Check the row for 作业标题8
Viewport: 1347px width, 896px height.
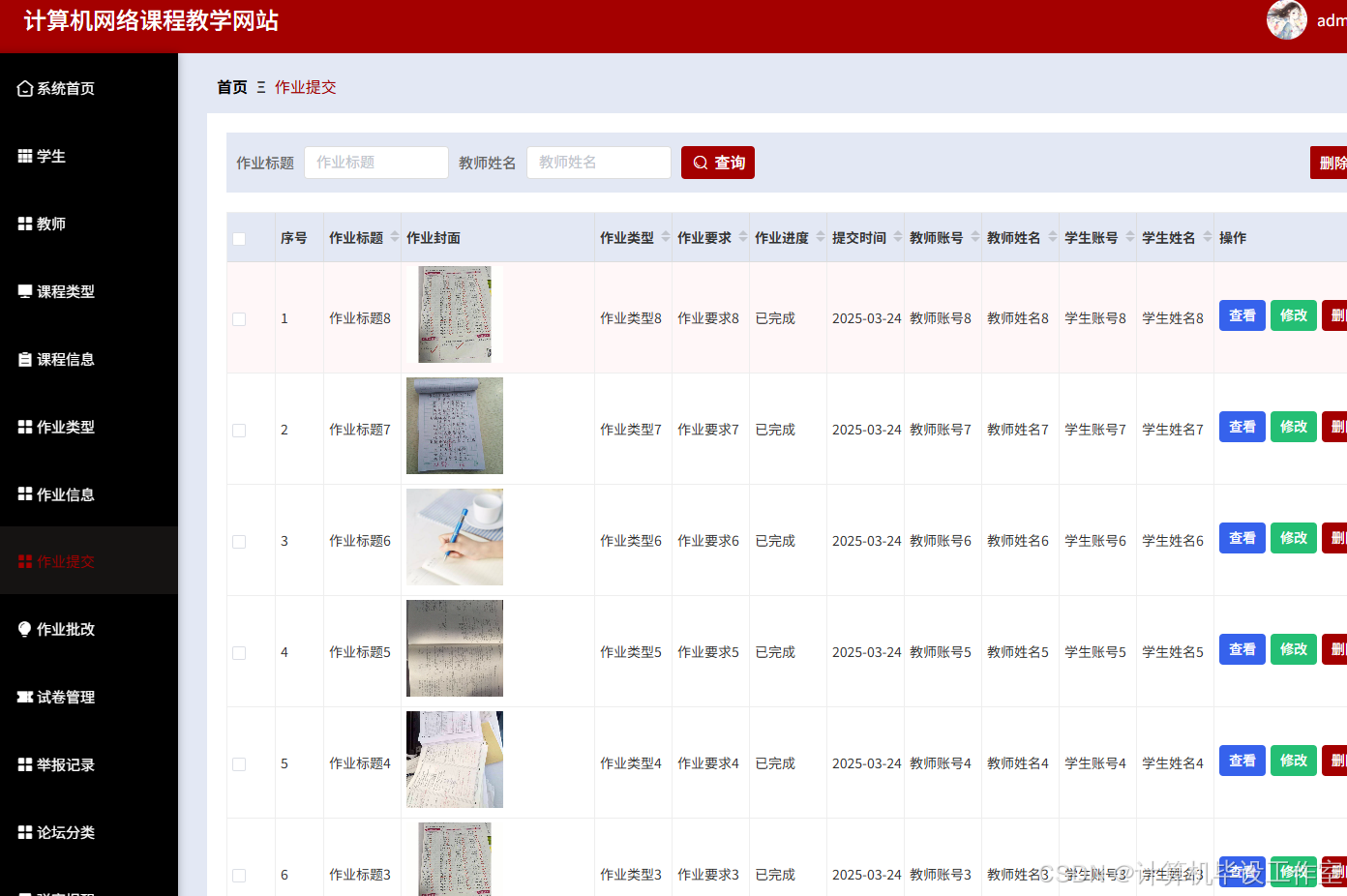point(239,318)
